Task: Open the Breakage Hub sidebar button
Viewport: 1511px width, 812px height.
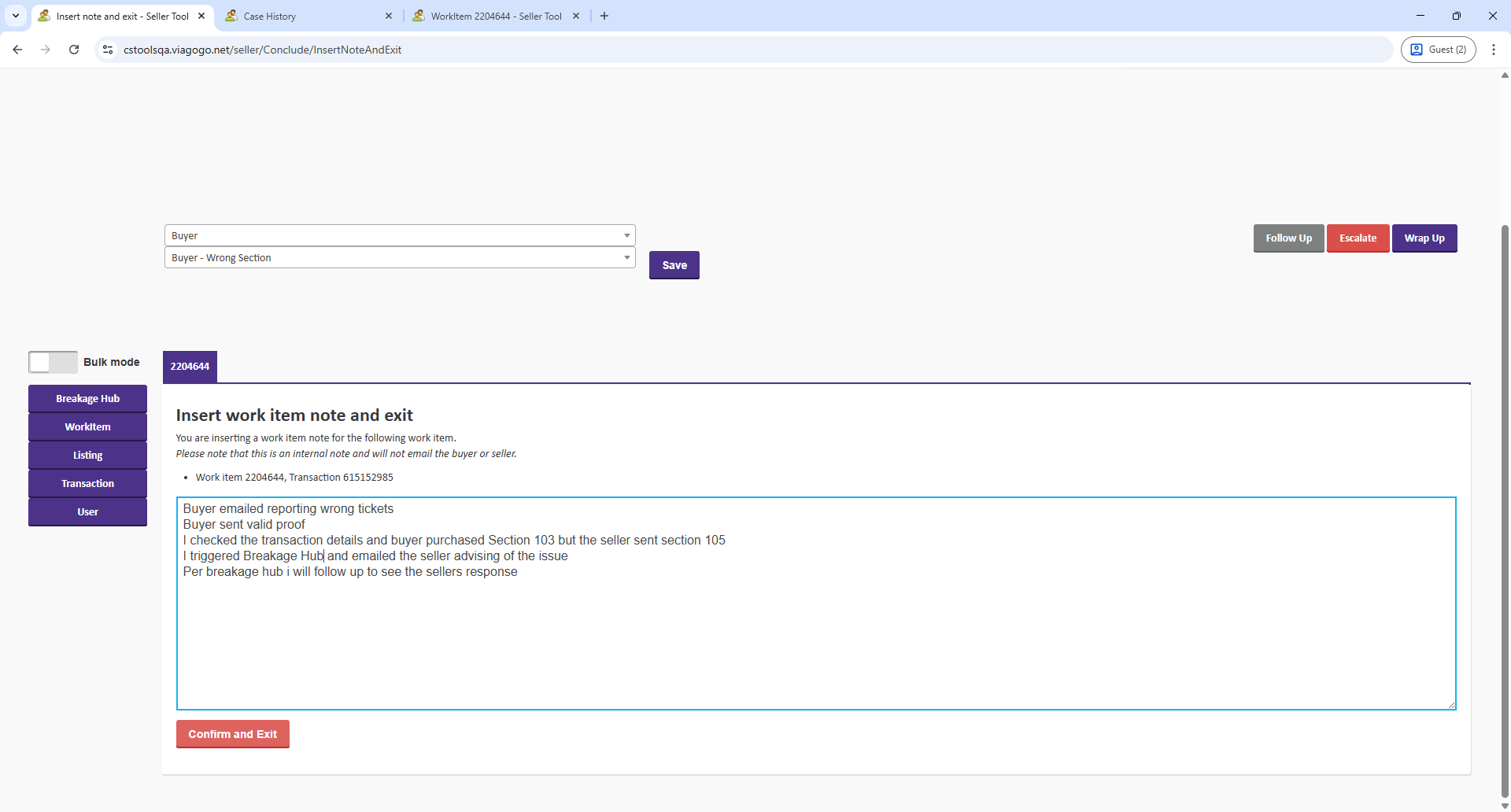Action: [x=87, y=399]
